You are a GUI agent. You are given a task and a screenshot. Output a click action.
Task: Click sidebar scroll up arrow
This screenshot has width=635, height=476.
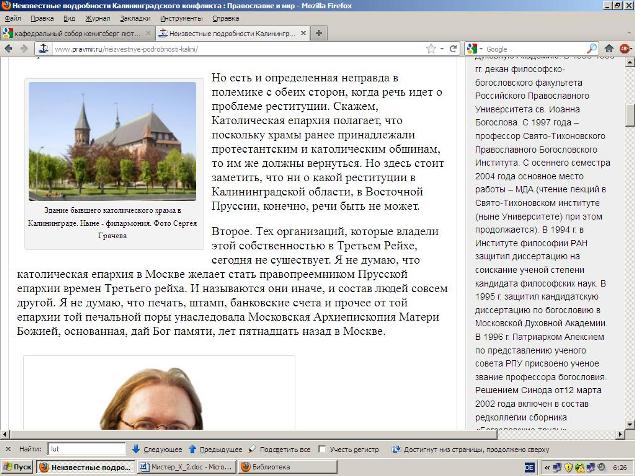(630, 62)
